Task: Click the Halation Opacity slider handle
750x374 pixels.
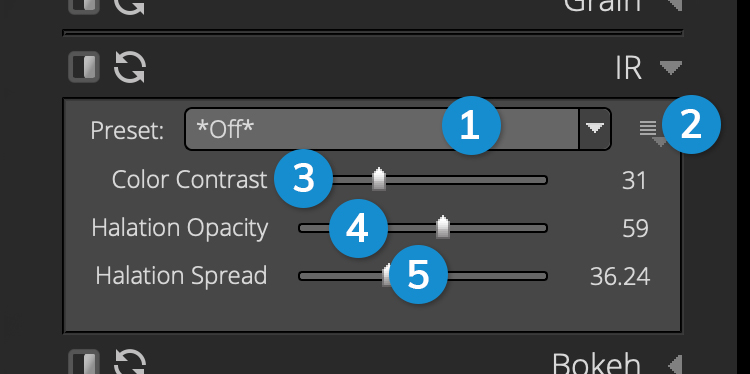Action: pos(443,227)
